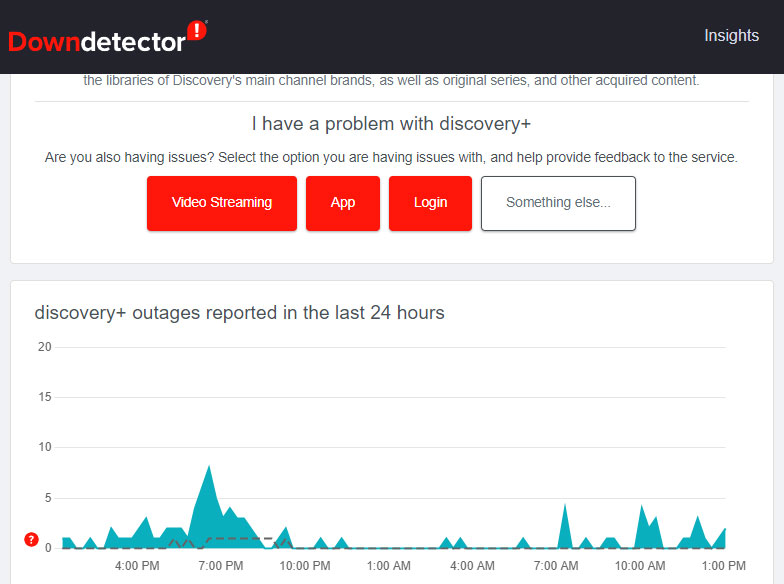Viewport: 784px width, 584px height.
Task: Click the 15 value on the y-axis
Action: click(44, 397)
